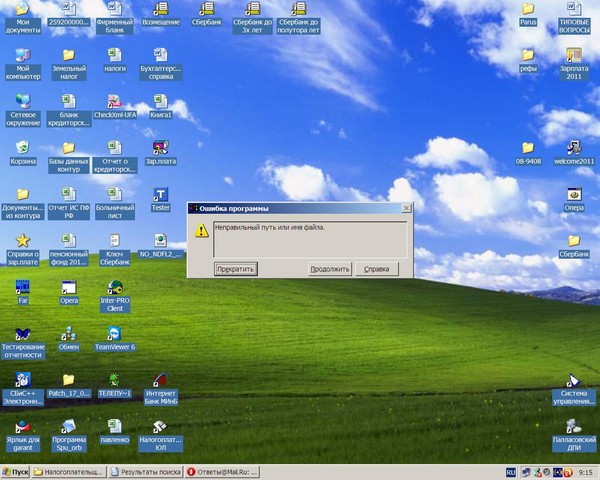Select пенсионный фонд 201... file
The image size is (600, 480).
coord(69,249)
